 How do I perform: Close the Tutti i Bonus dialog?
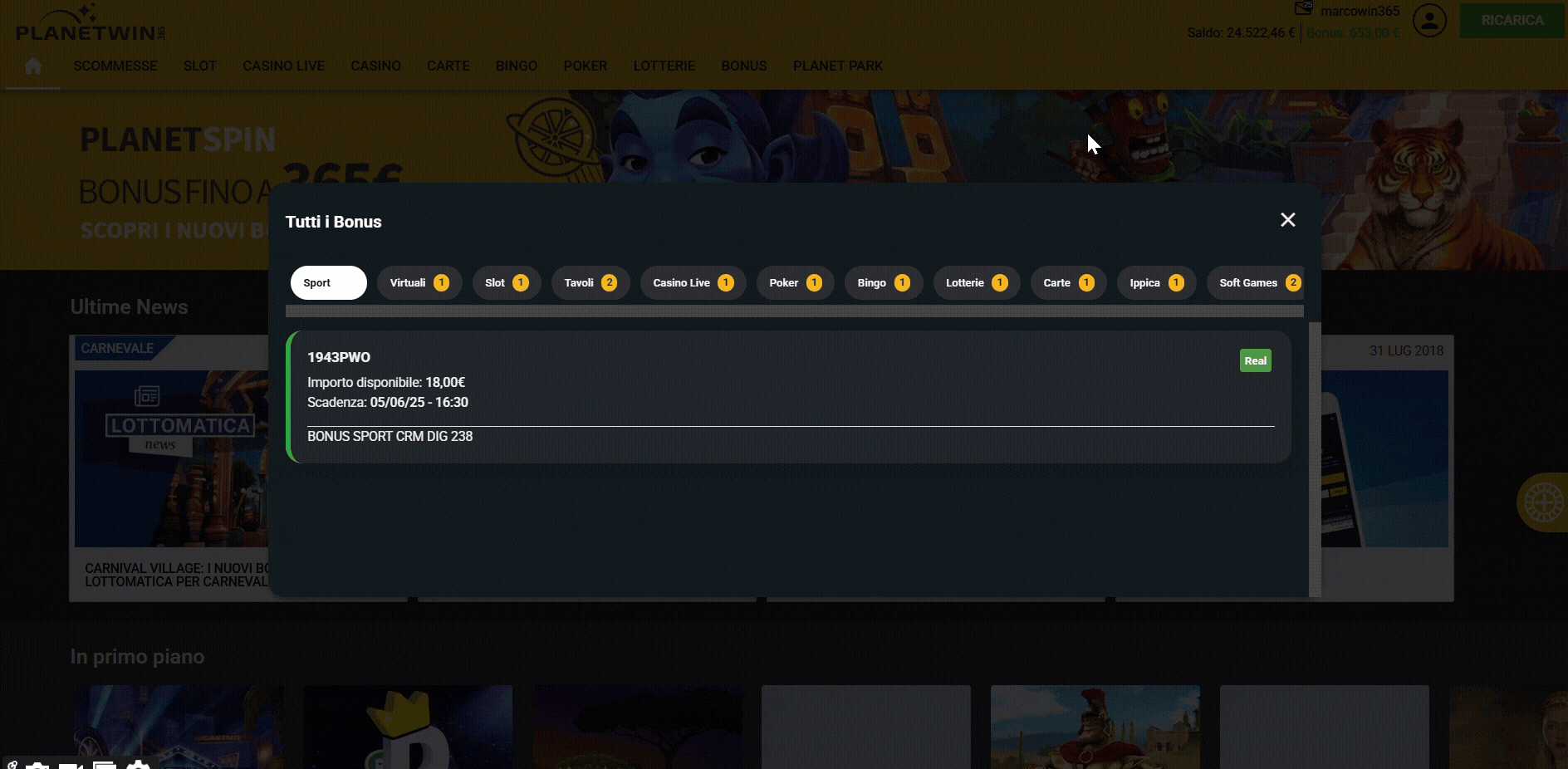point(1287,220)
